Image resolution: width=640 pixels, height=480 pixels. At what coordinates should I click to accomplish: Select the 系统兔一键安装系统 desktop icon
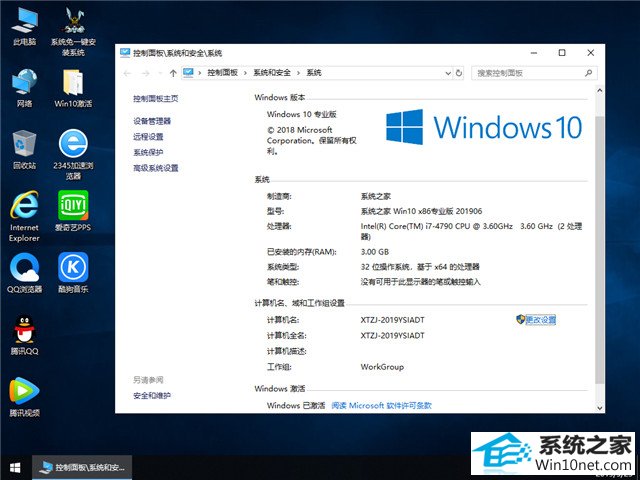[x=73, y=31]
